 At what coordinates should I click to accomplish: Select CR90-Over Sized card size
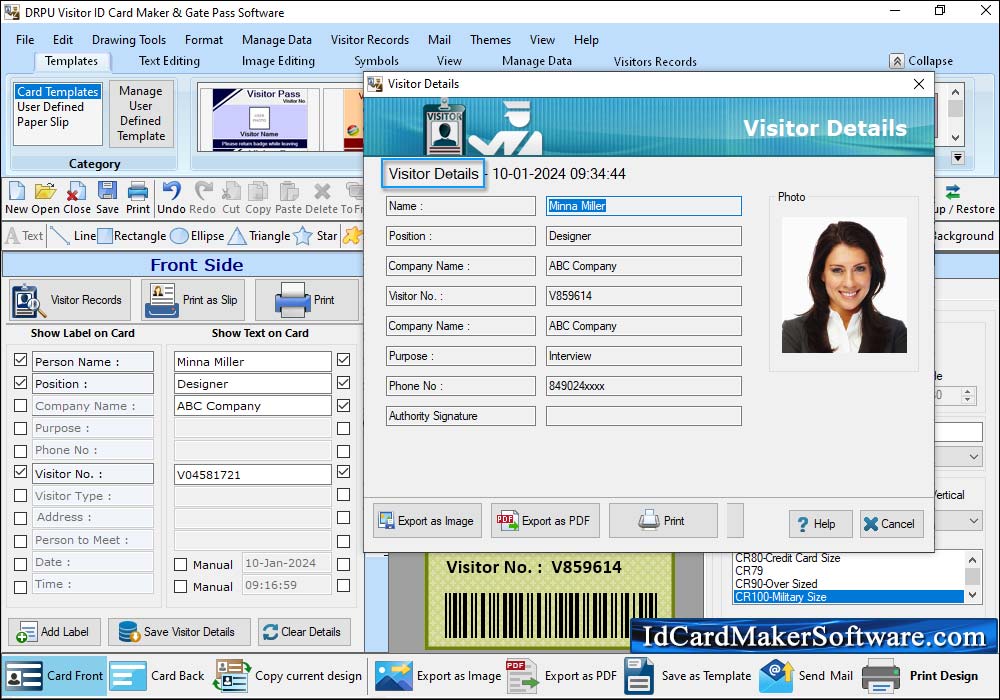pos(776,584)
